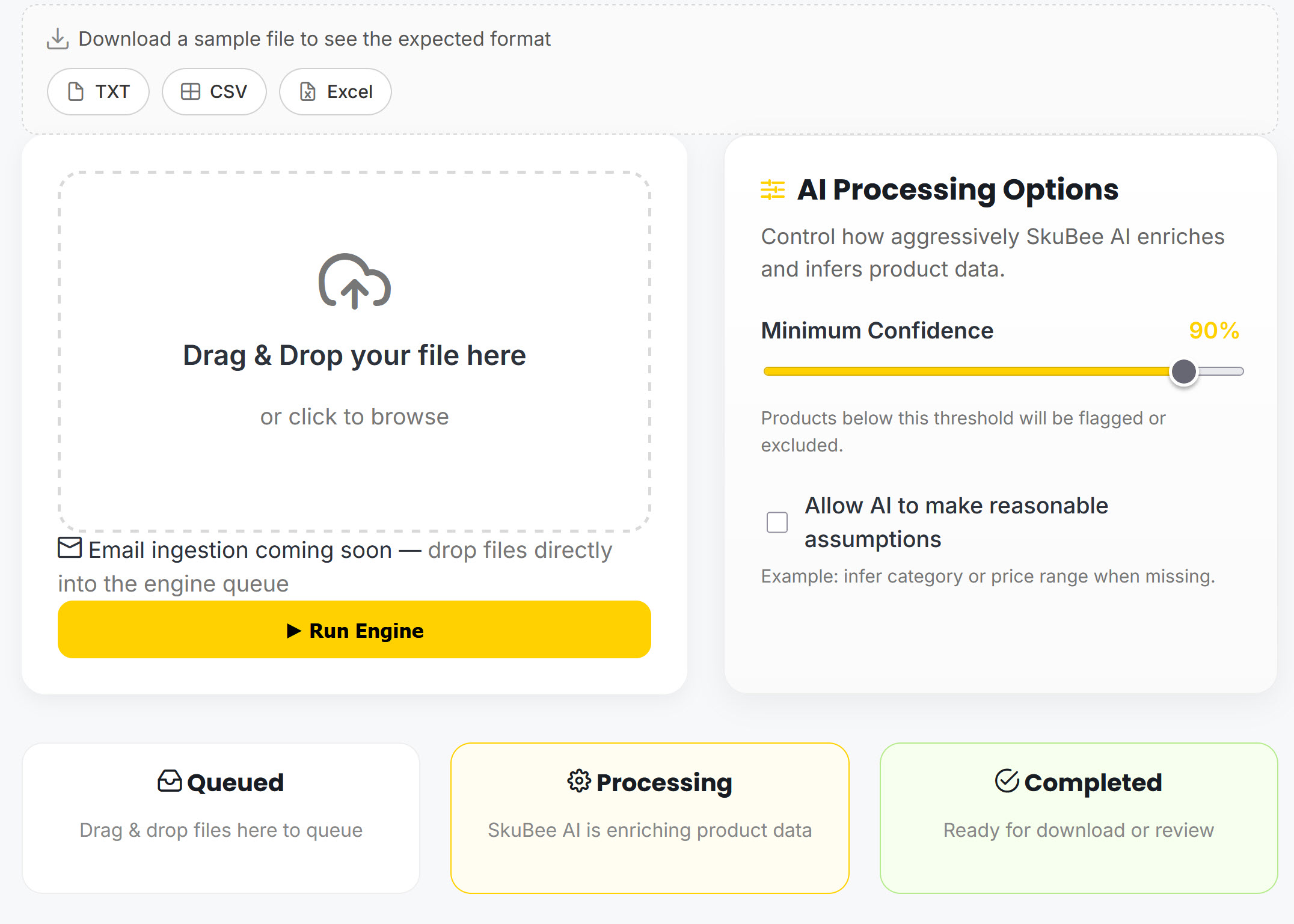Click the Completed checkmark circle icon
The image size is (1294, 924).
click(1007, 782)
